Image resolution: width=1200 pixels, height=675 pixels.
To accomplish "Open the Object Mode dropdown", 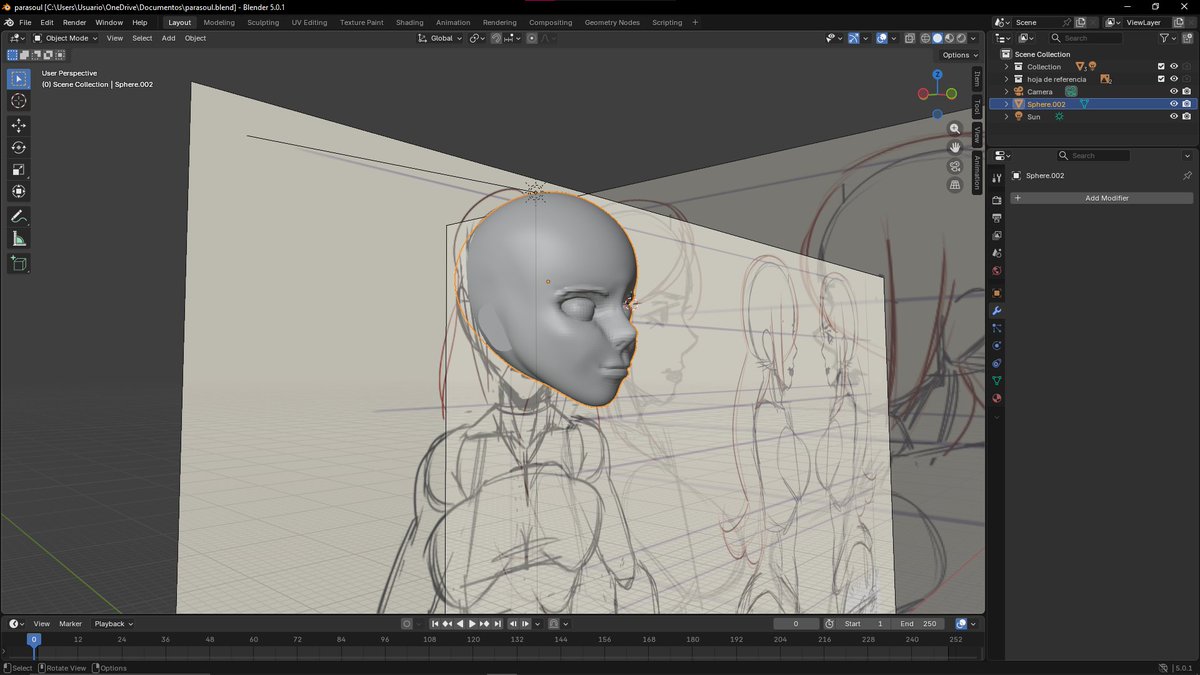I will tap(66, 38).
